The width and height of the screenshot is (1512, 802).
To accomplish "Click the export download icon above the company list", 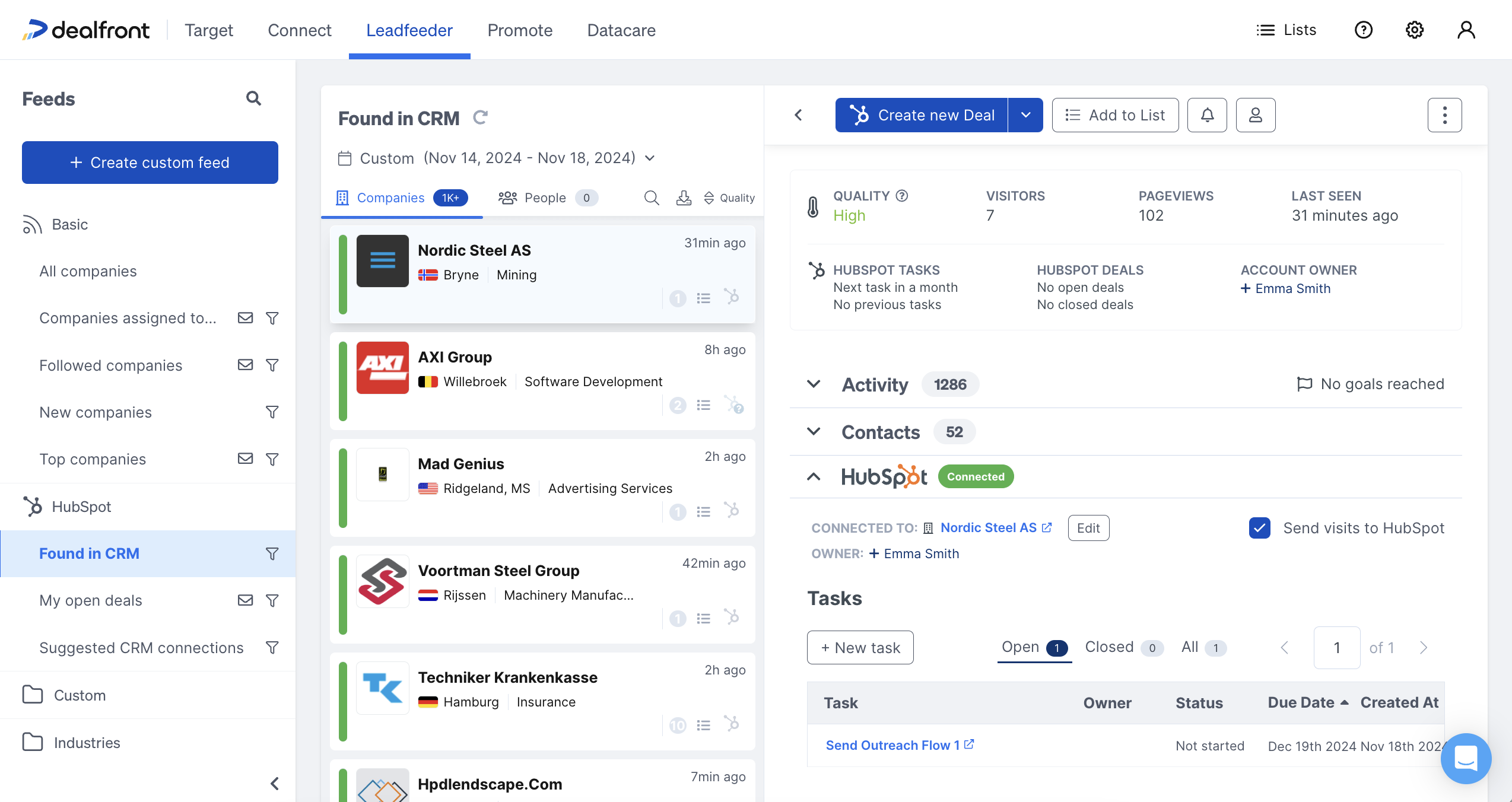I will 684,198.
